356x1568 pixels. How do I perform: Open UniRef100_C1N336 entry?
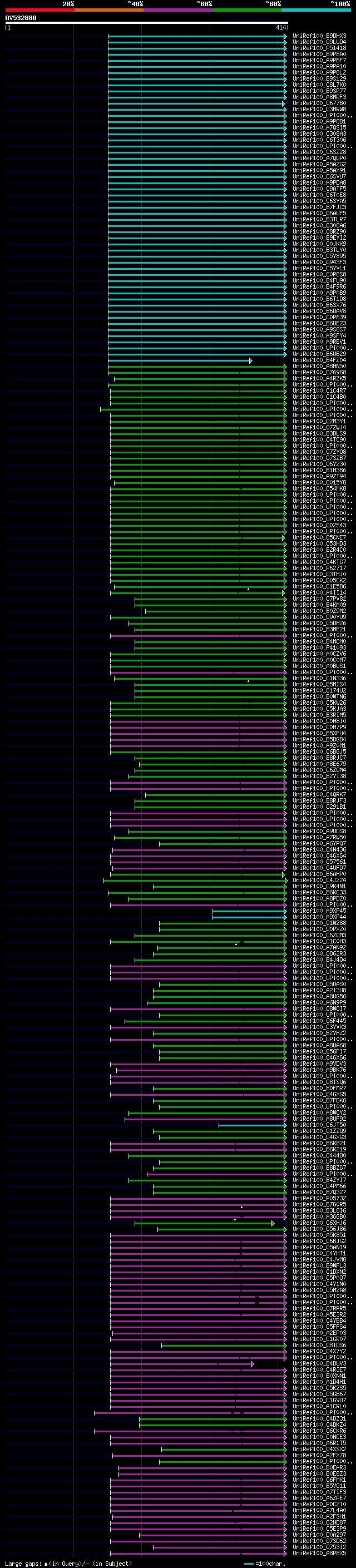pos(319,678)
